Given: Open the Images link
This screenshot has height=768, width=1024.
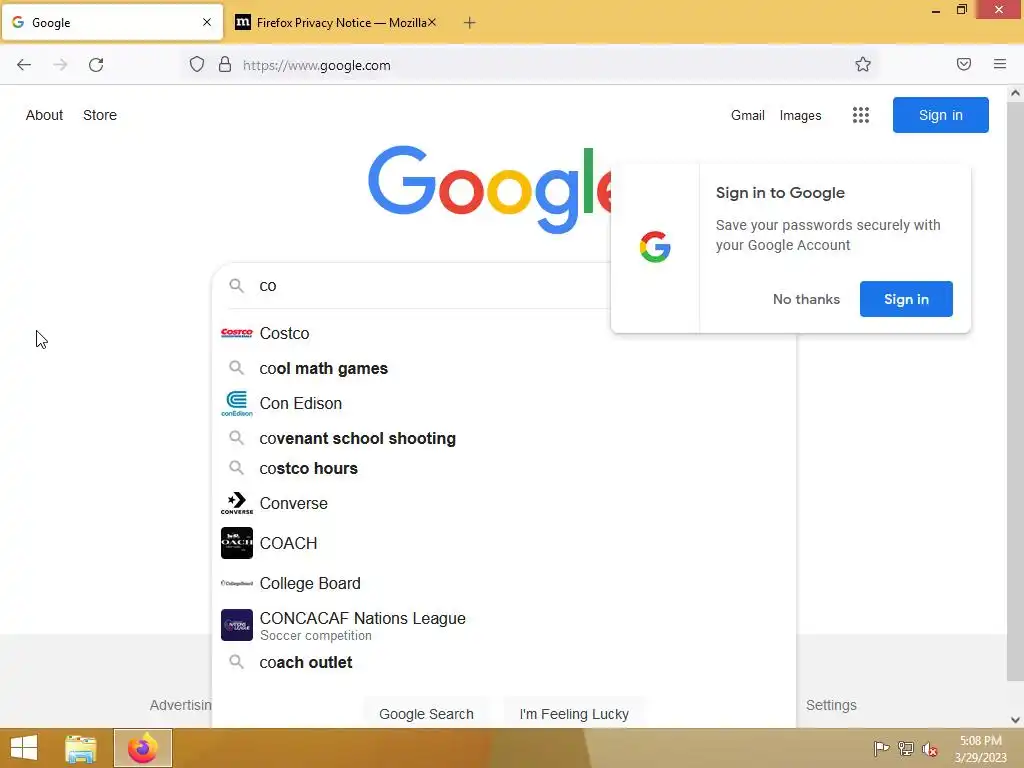Looking at the screenshot, I should click(800, 116).
